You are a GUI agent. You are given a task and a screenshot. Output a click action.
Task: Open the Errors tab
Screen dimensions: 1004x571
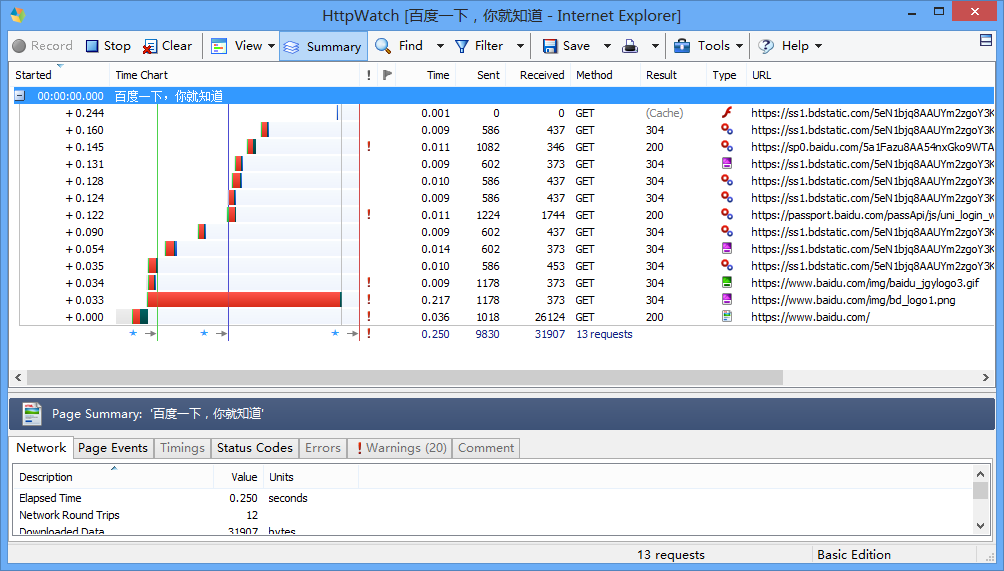pyautogui.click(x=323, y=448)
